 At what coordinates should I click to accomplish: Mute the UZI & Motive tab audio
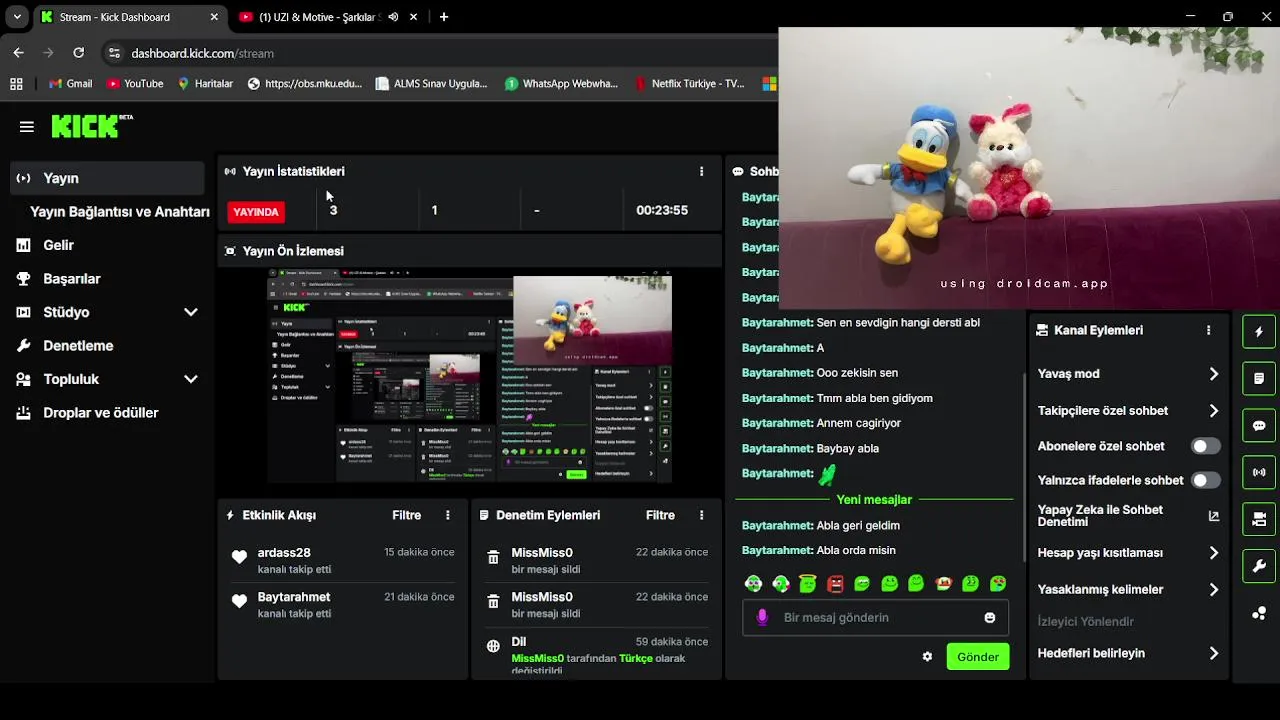393,17
